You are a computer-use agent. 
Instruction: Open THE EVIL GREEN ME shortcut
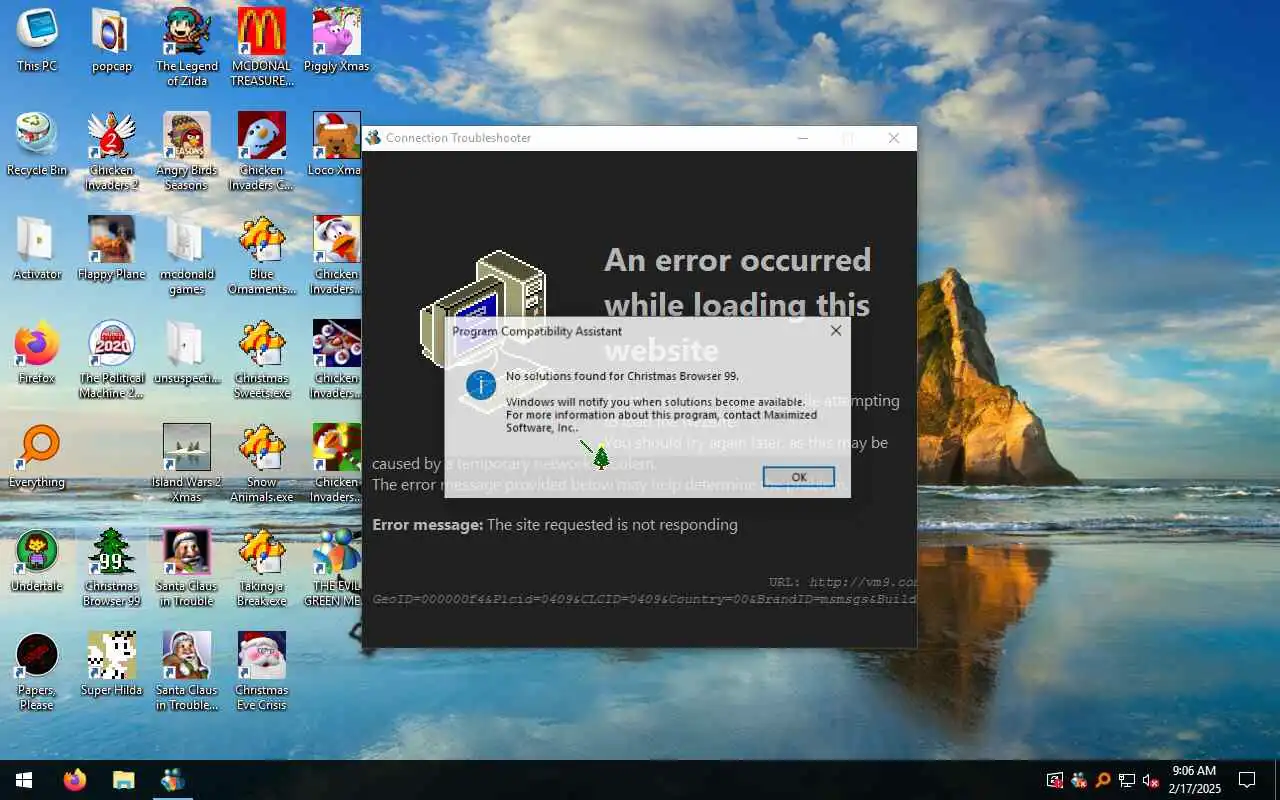335,567
